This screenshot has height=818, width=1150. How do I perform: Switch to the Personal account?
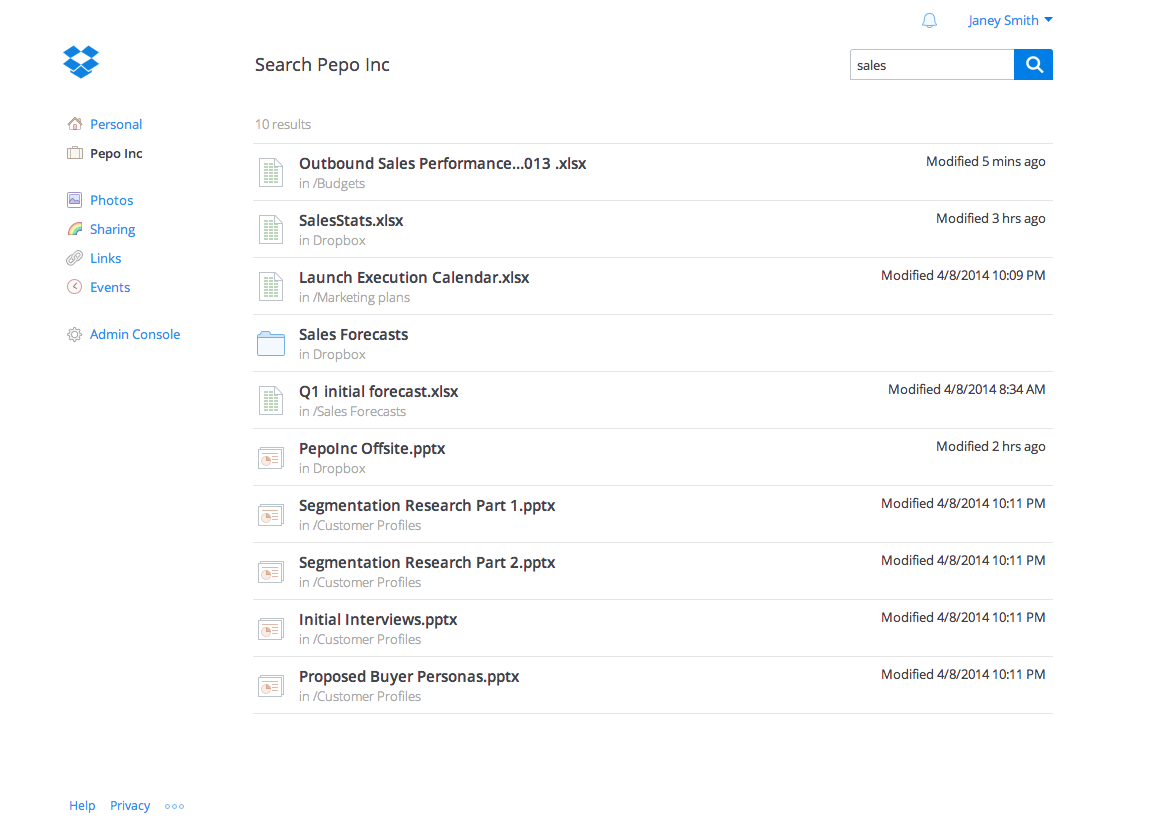116,125
